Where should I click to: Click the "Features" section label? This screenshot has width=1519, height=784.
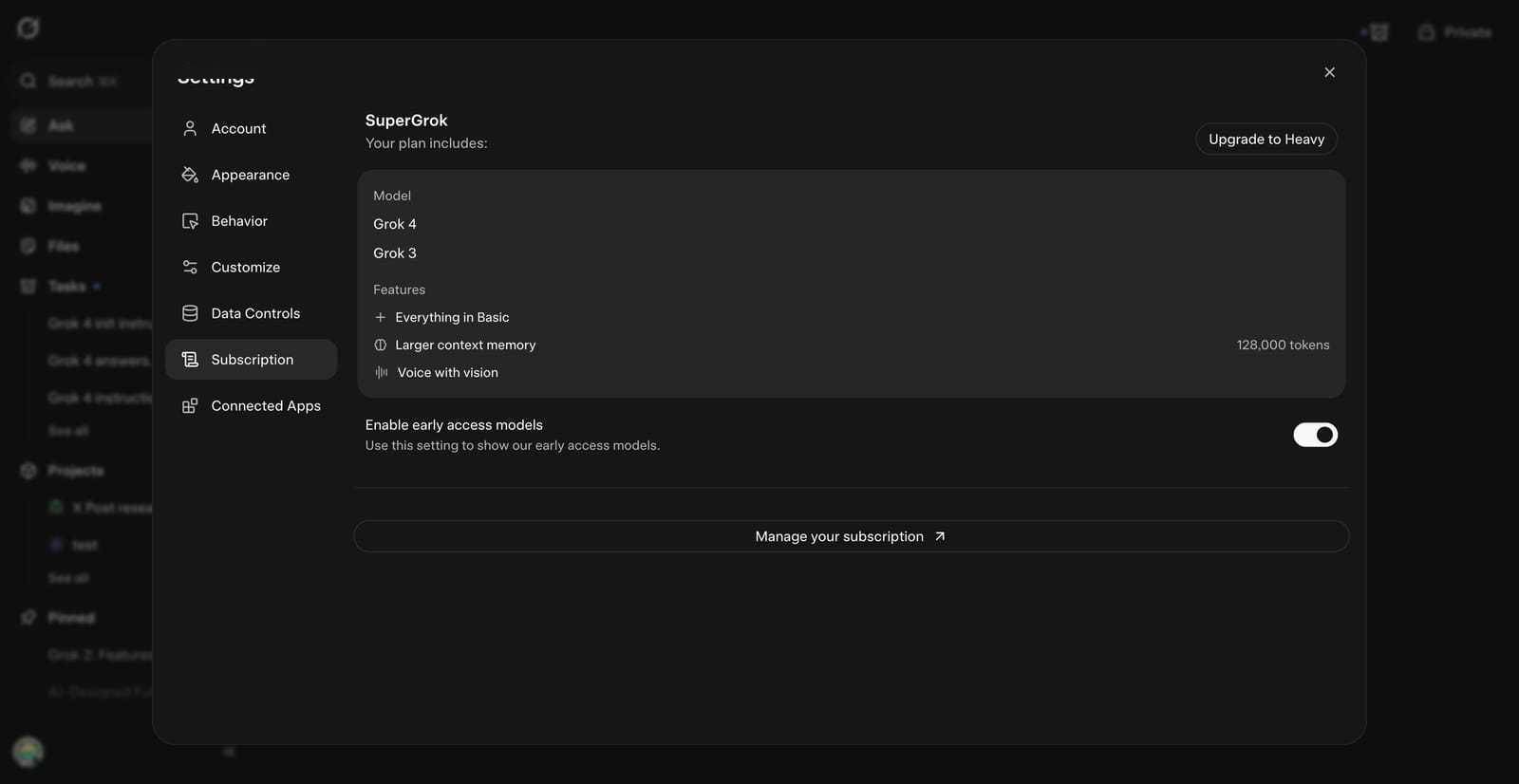pyautogui.click(x=399, y=289)
